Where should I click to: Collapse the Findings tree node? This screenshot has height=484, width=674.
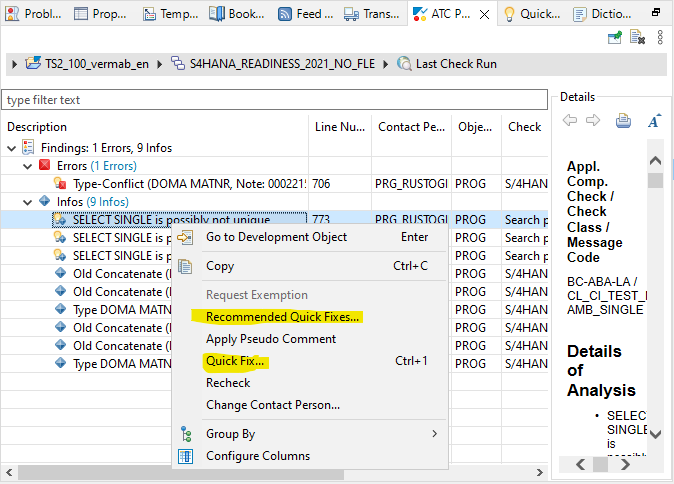12,148
